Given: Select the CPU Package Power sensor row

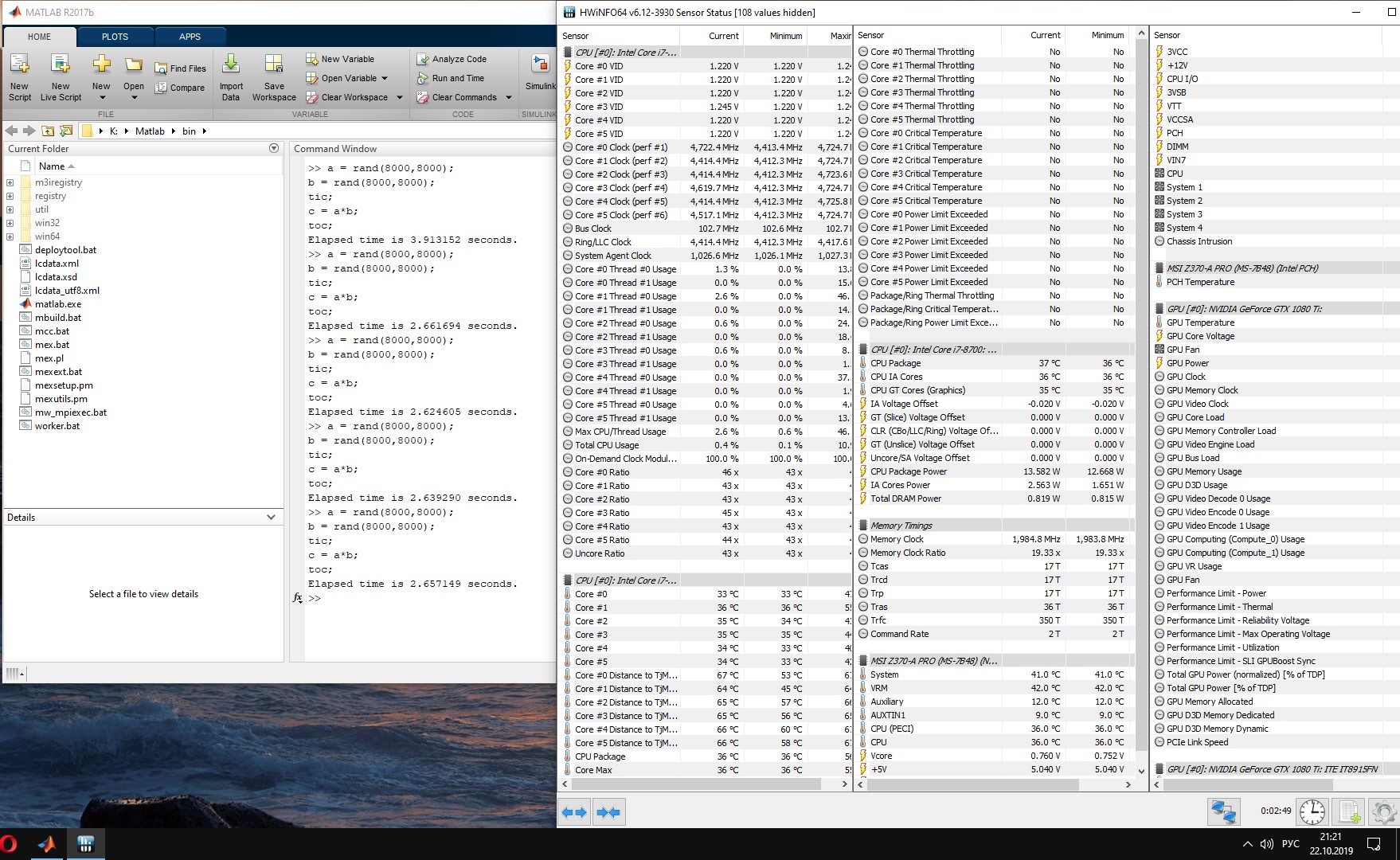Looking at the screenshot, I should coord(994,471).
